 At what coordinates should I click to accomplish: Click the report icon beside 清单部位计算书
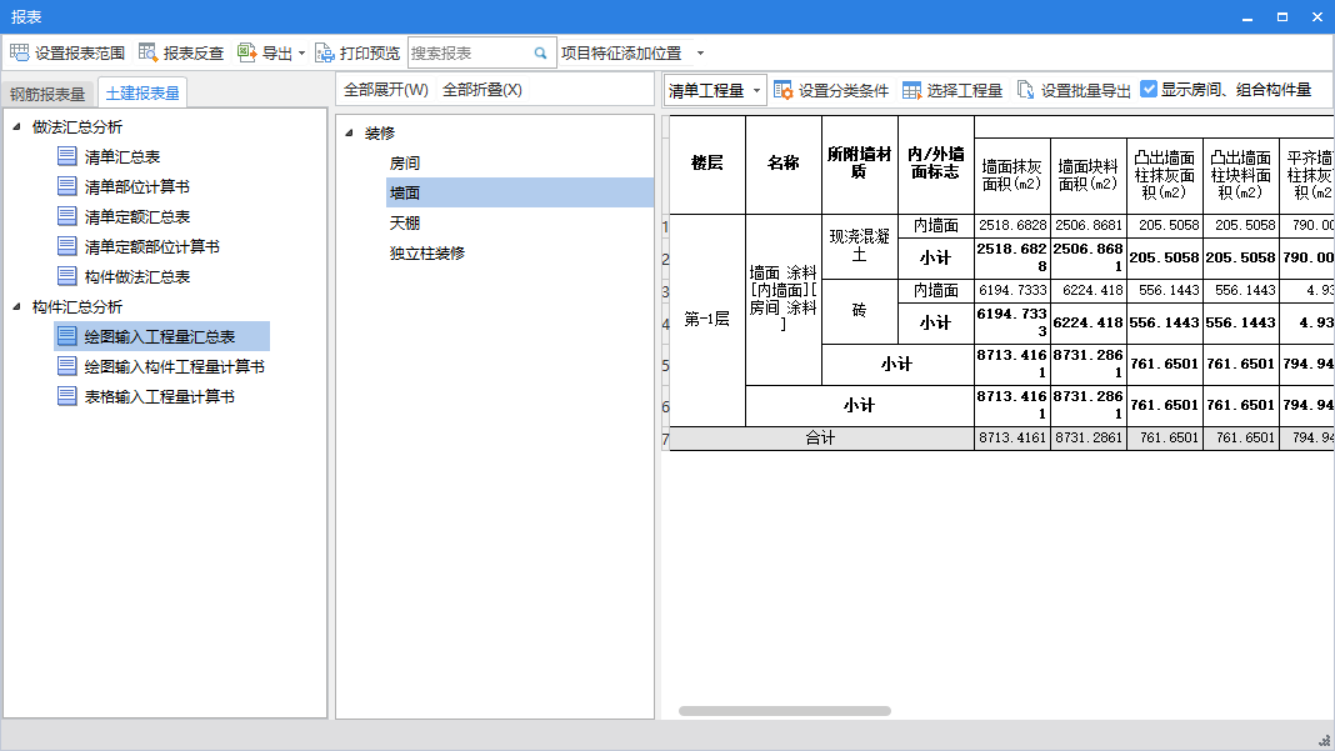(x=67, y=186)
